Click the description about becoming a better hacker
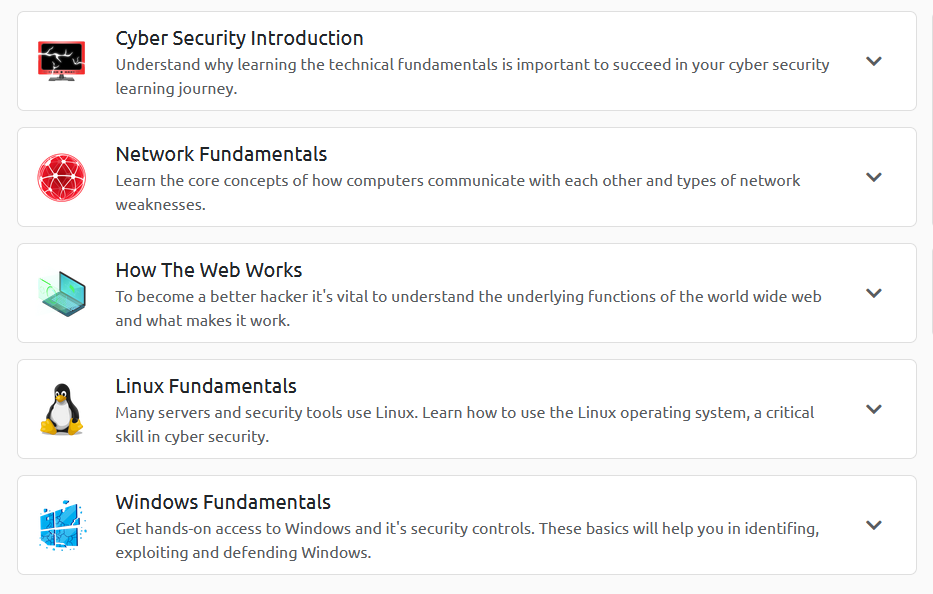This screenshot has width=933, height=594. click(x=468, y=297)
